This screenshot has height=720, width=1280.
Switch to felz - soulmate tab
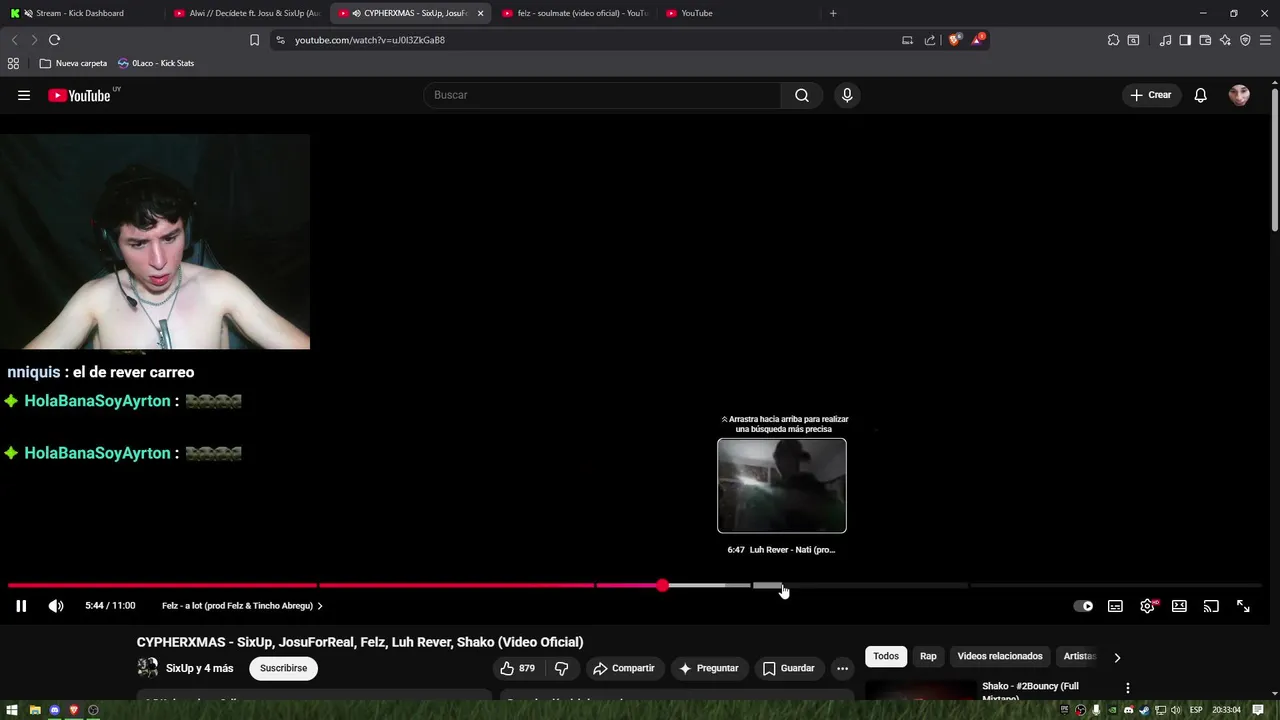point(574,13)
